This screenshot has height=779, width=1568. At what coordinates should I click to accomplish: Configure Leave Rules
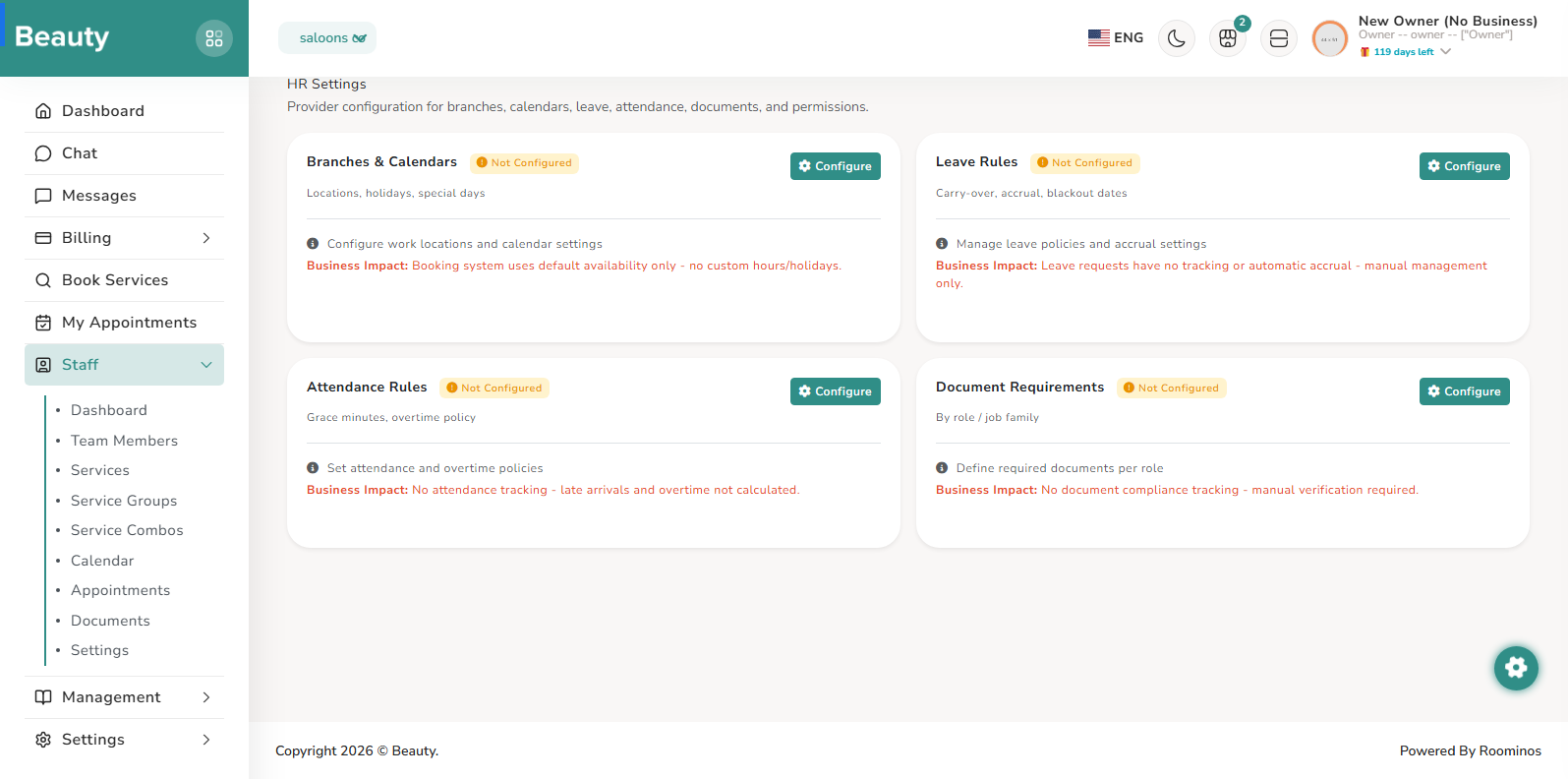1465,166
